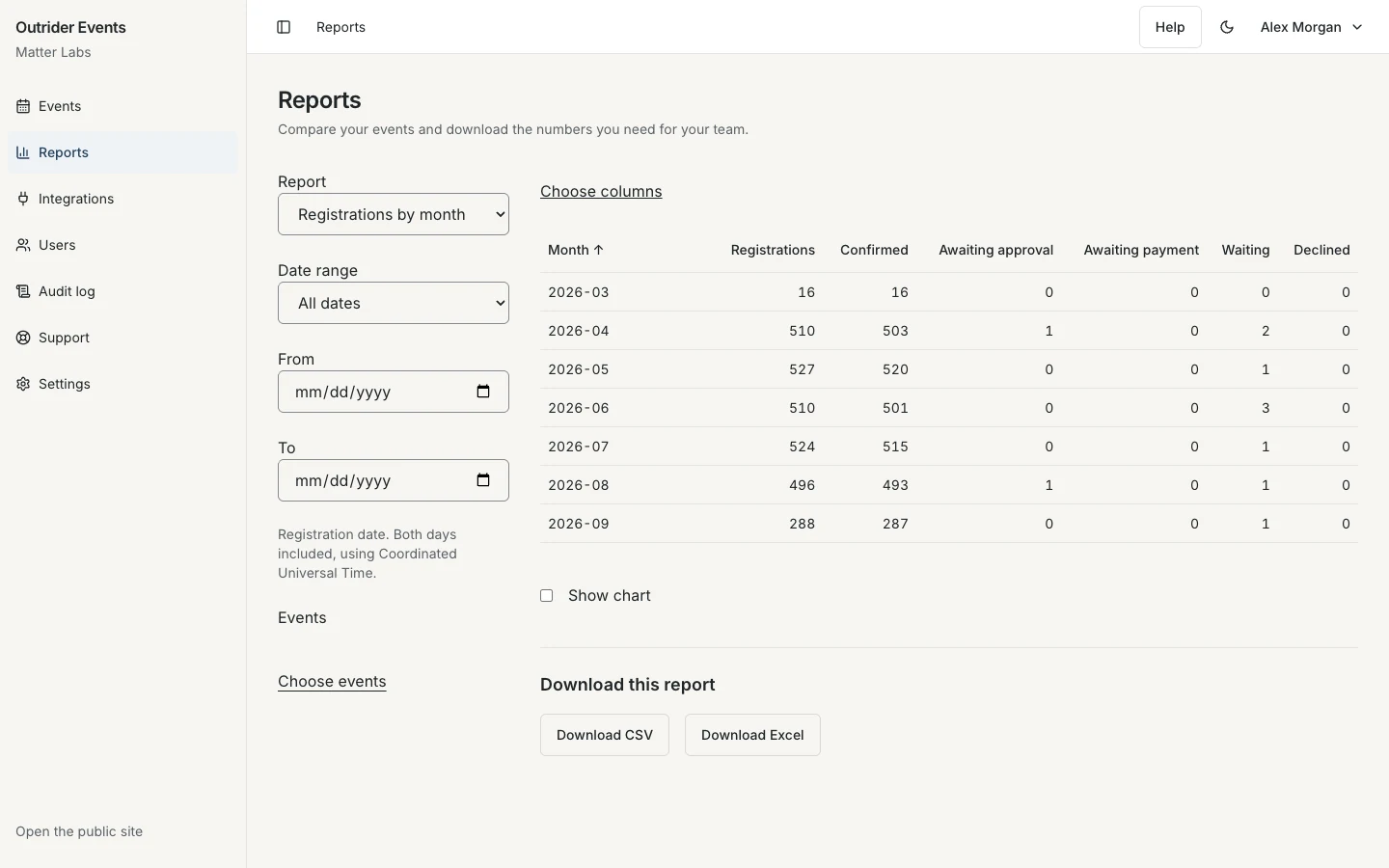Click the 515 confirmed value
Screen dimensions: 1389x868
pos(895,447)
